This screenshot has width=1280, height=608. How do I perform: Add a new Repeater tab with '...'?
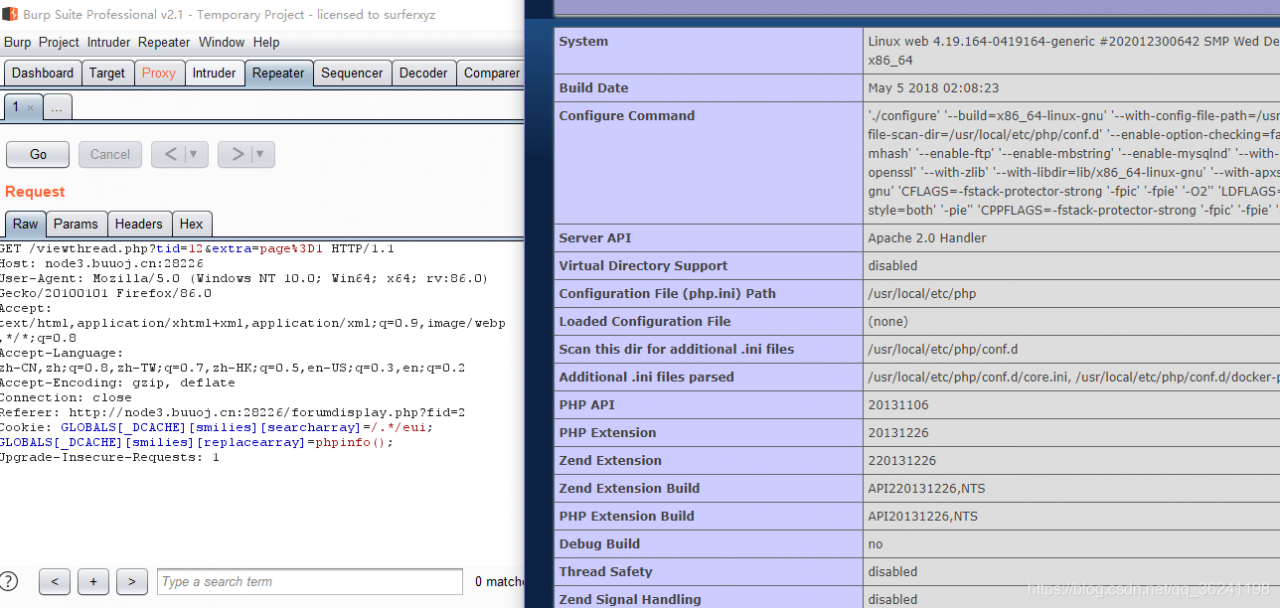click(58, 107)
